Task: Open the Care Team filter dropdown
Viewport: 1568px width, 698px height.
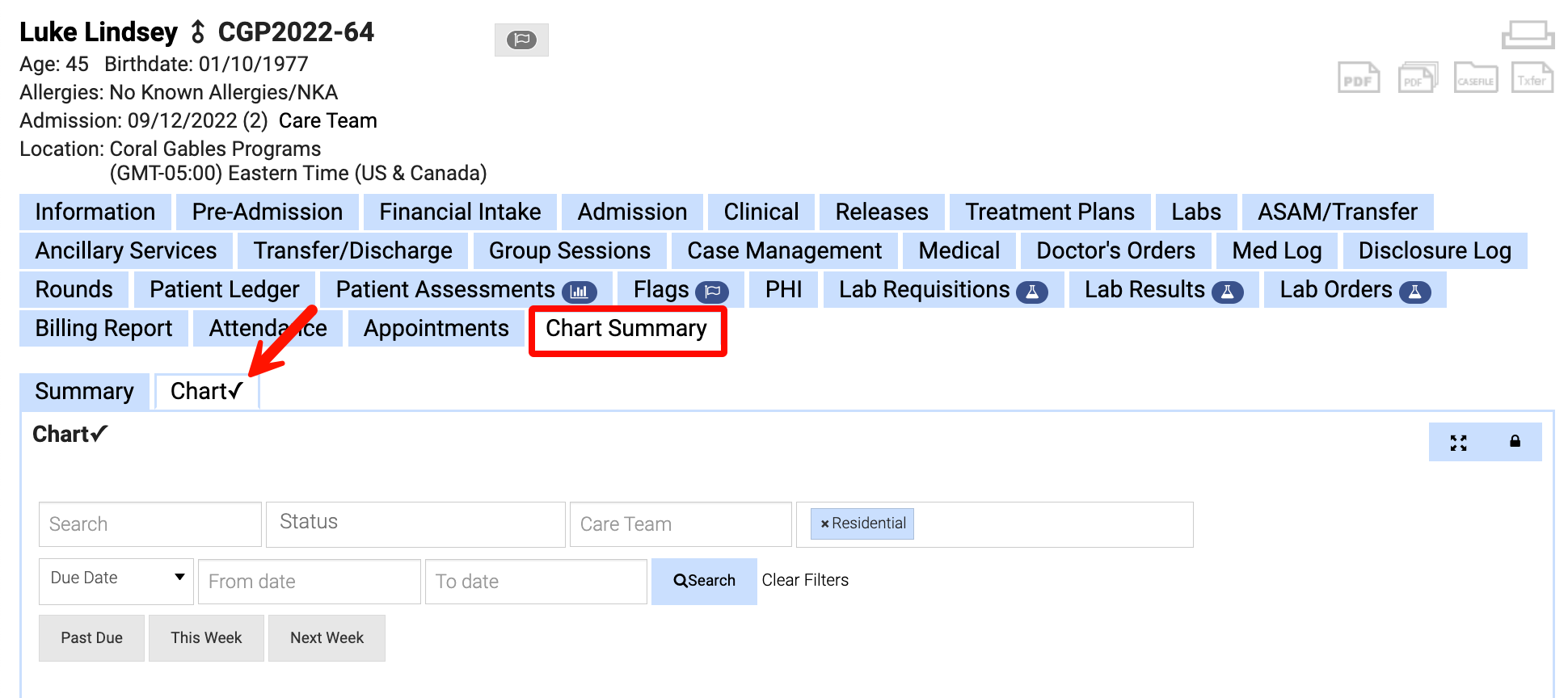Action: 680,524
